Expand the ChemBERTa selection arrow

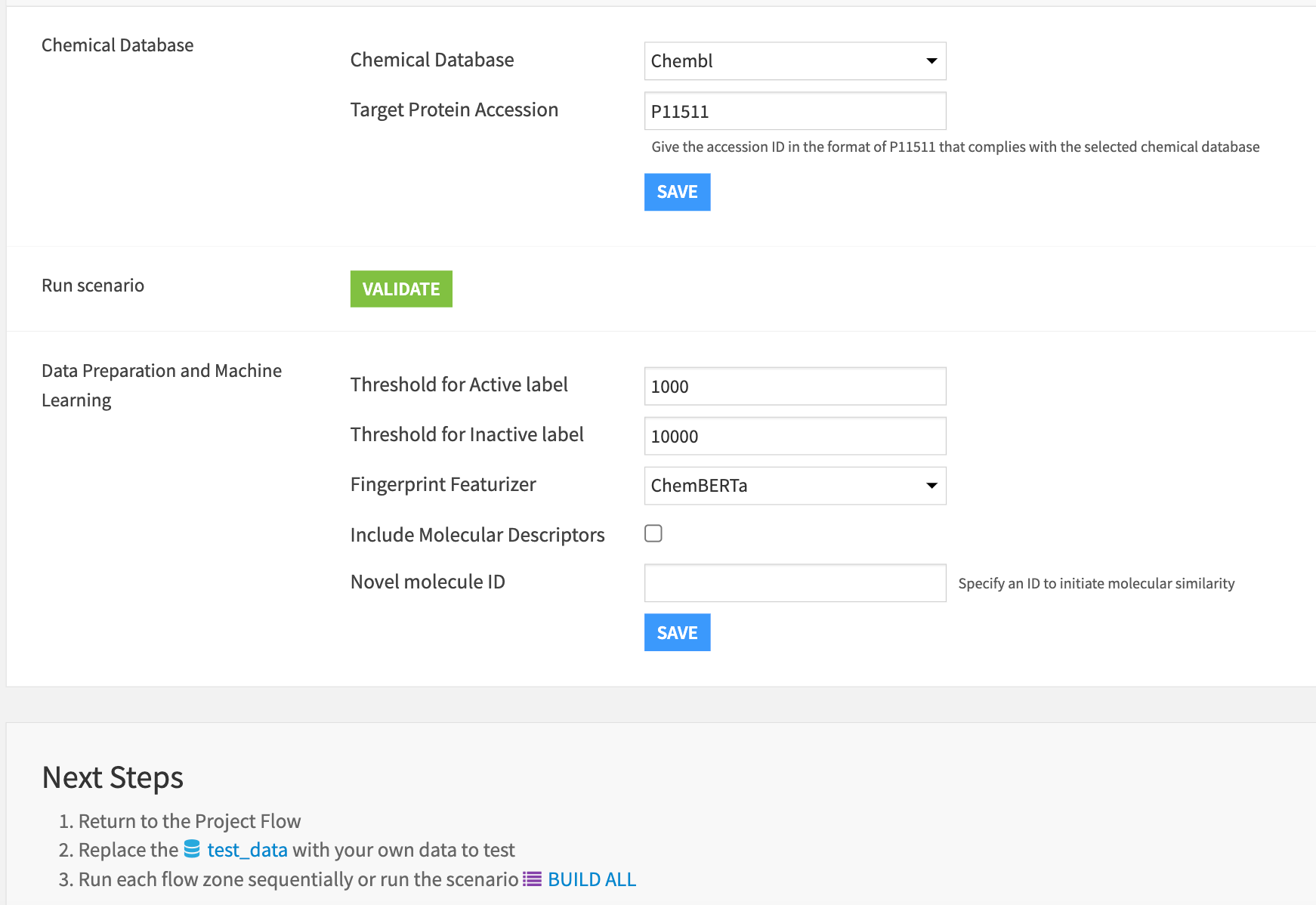click(x=931, y=486)
